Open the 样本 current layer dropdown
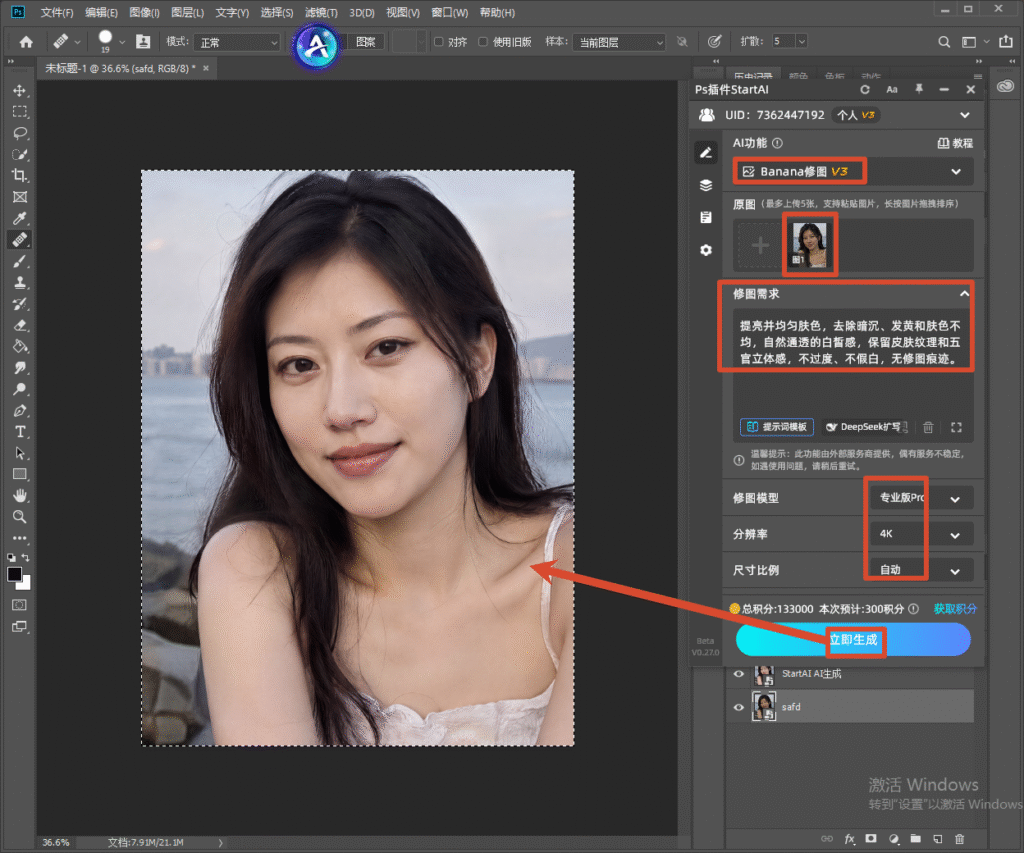Screen dimensions: 1024x853 click(620, 42)
